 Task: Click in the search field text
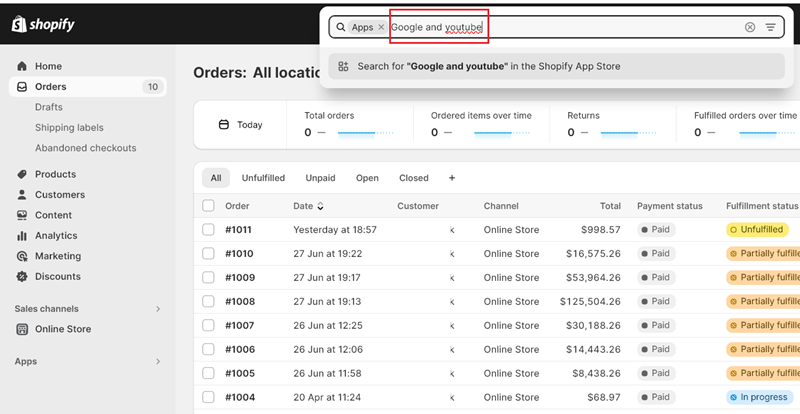pos(437,27)
